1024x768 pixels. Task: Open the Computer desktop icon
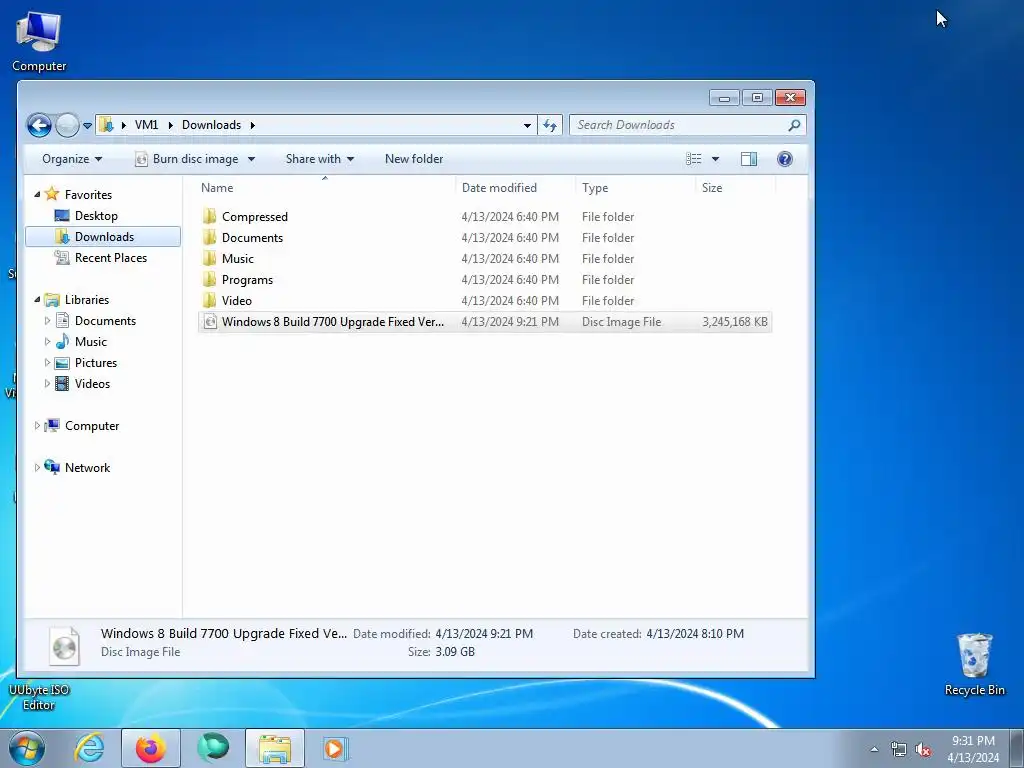39,40
